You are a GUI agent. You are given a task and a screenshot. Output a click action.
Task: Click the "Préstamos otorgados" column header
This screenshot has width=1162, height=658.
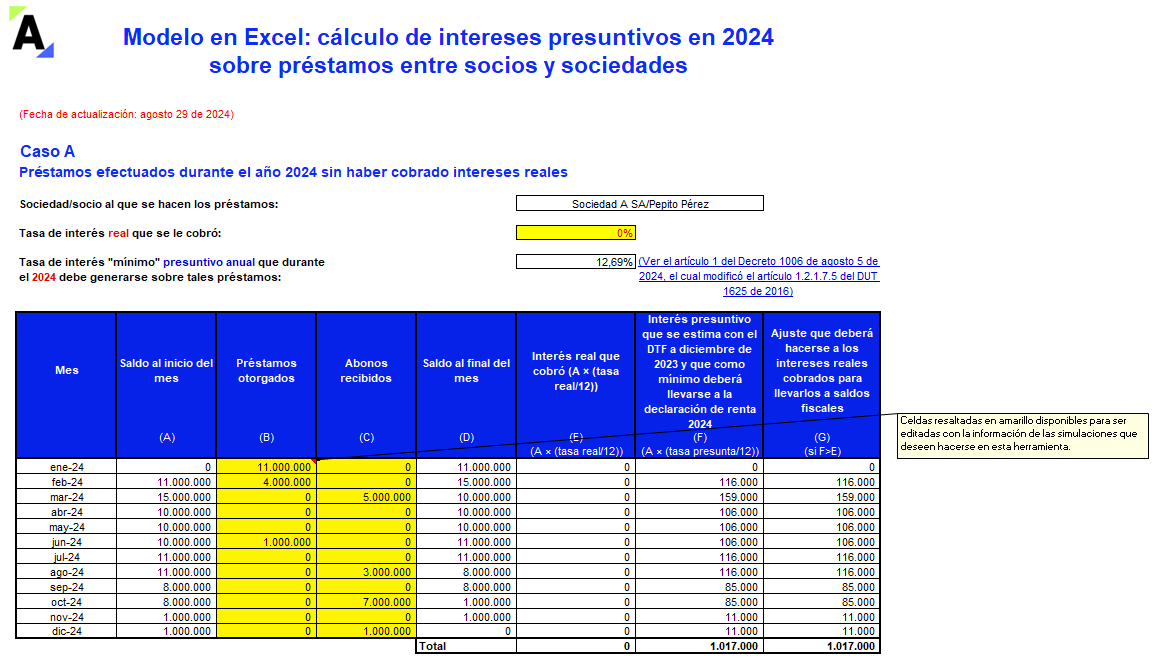(x=266, y=385)
